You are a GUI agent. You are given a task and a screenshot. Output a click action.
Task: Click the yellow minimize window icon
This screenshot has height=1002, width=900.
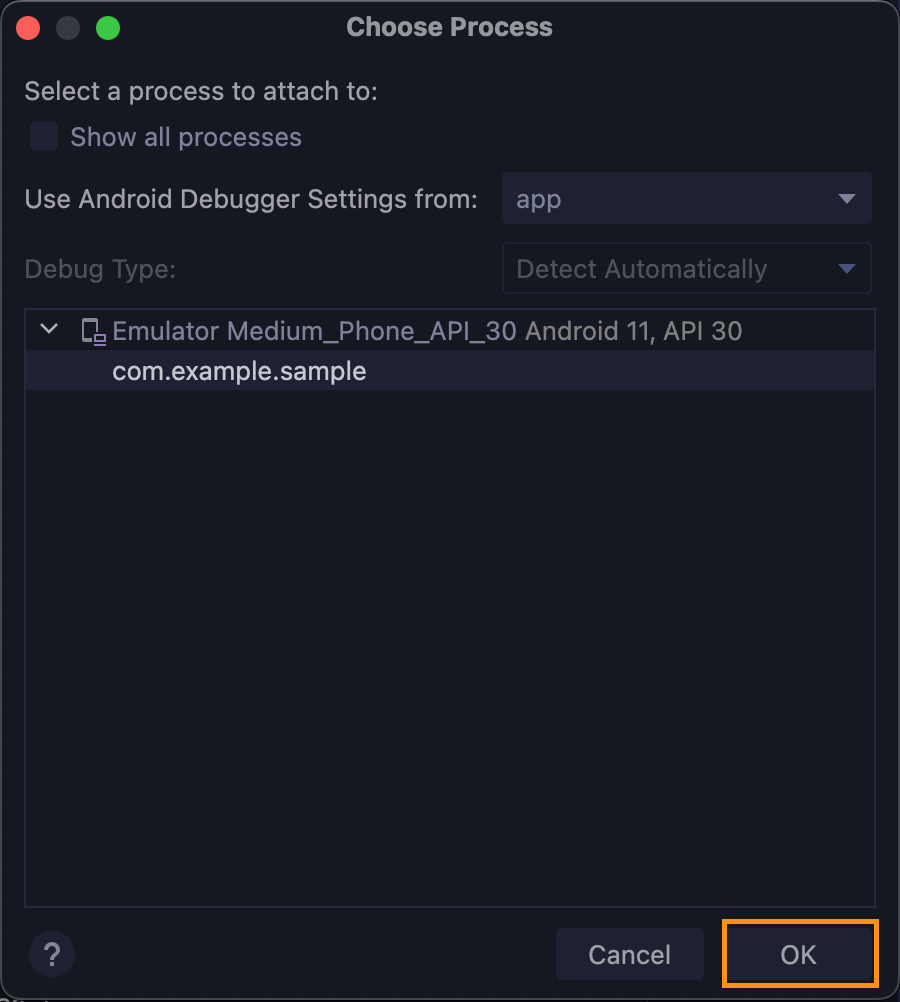68,27
